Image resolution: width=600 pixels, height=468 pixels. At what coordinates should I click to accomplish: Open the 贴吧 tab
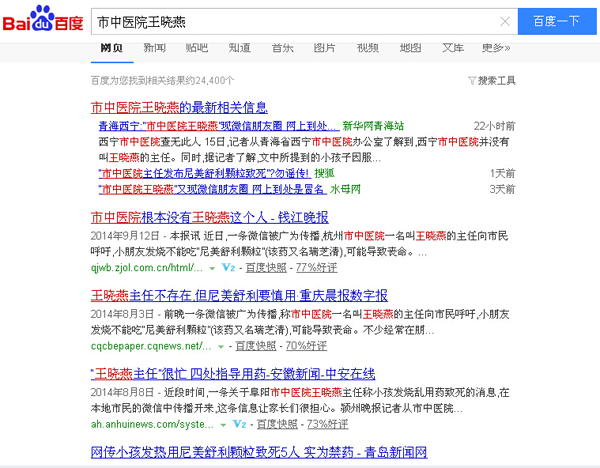pyautogui.click(x=197, y=48)
